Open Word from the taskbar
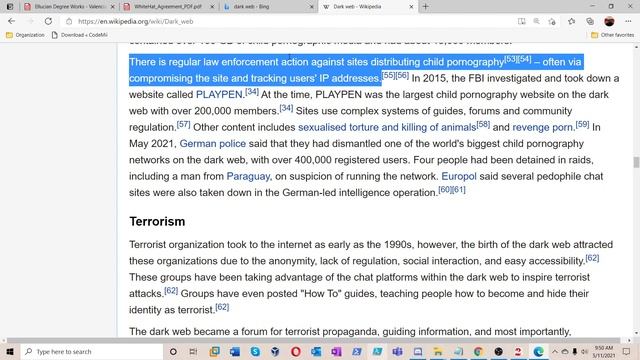This screenshot has height=360, width=640. (x=235, y=351)
